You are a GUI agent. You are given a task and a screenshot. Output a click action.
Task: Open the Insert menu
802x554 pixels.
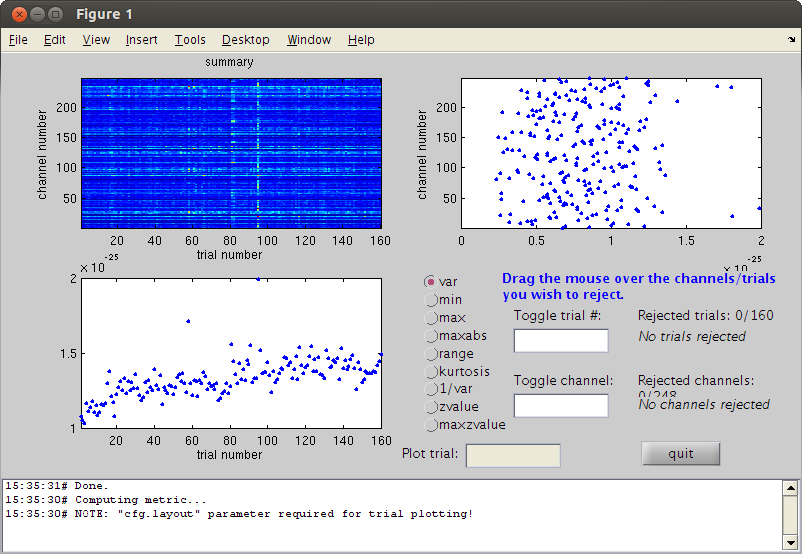141,40
